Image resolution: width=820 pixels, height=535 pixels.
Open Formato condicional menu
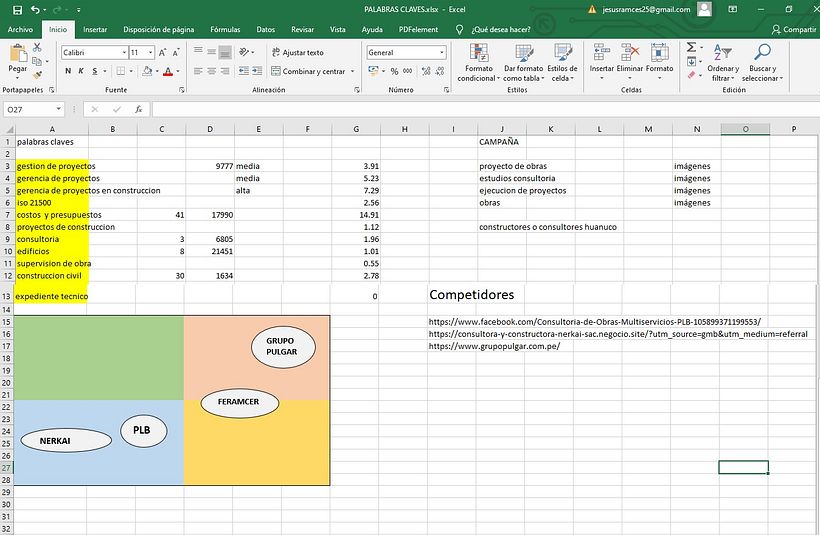(x=479, y=63)
